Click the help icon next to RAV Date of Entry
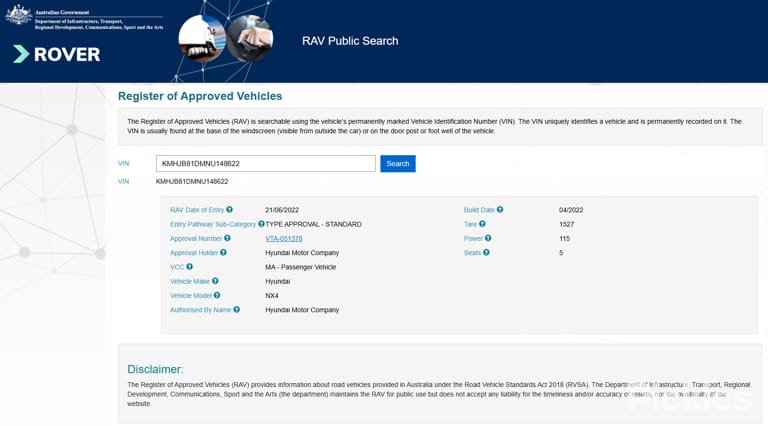The image size is (768, 426). click(x=229, y=210)
